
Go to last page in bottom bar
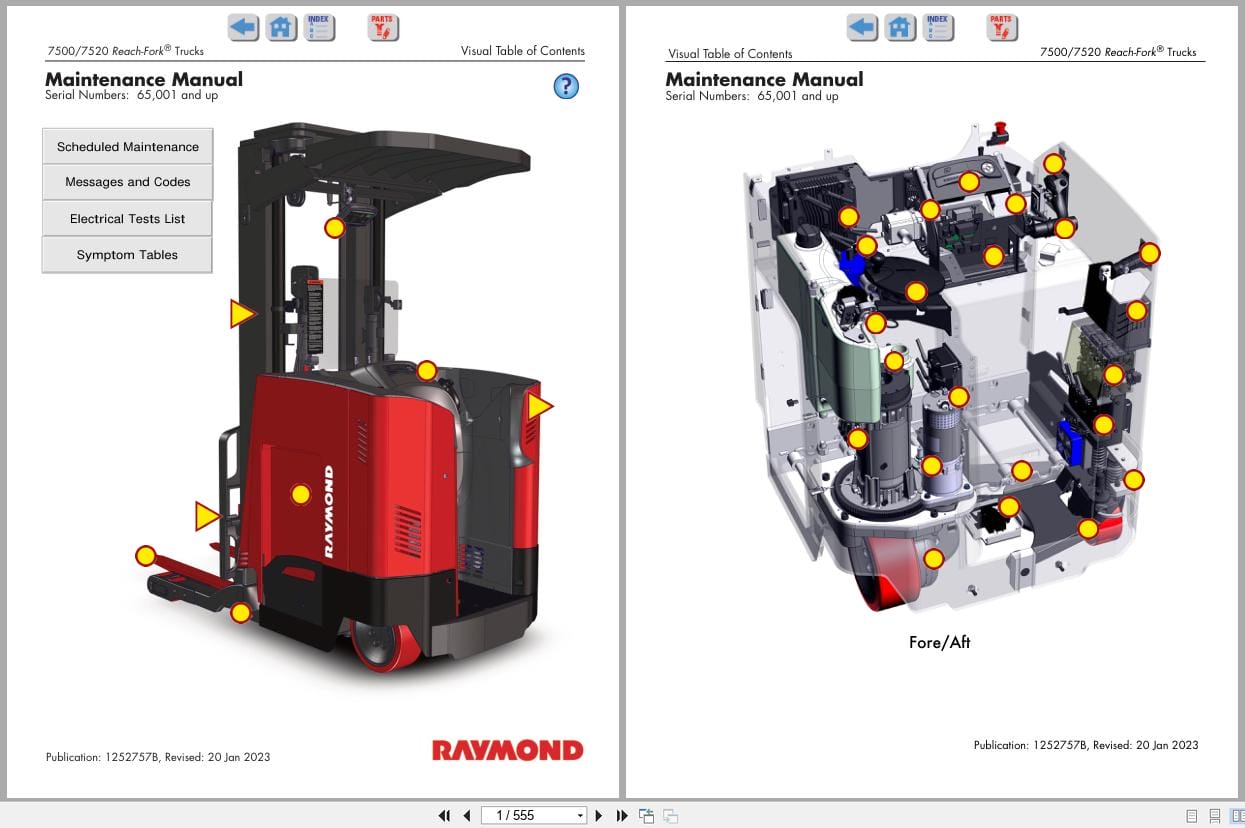click(621, 816)
